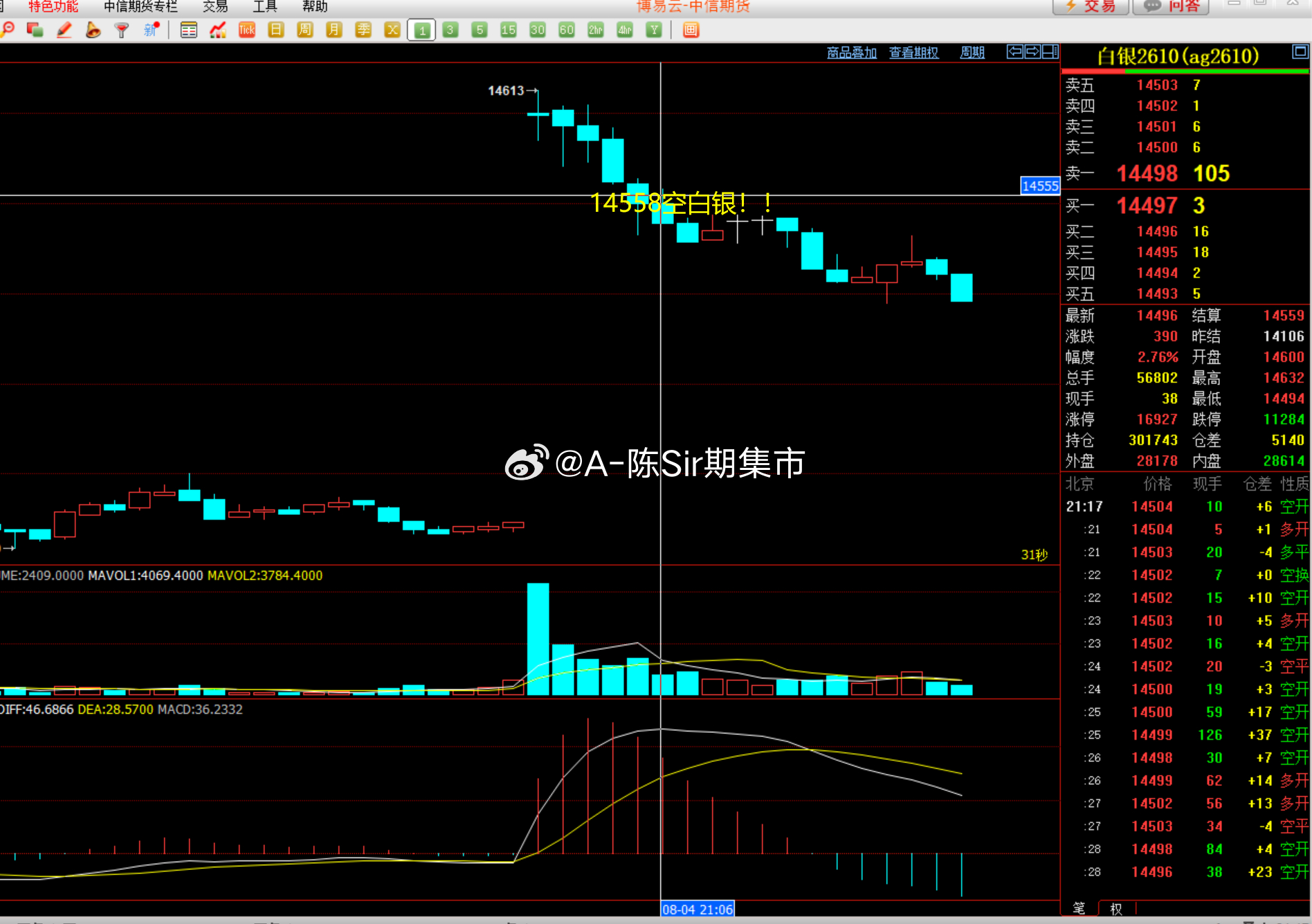Click the 08-04 21:06 time marker

(698, 909)
